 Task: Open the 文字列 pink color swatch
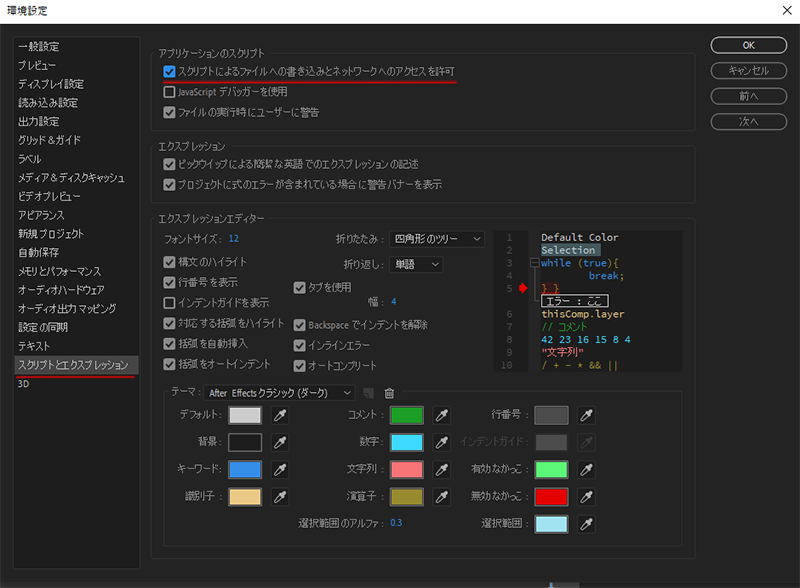click(x=406, y=469)
